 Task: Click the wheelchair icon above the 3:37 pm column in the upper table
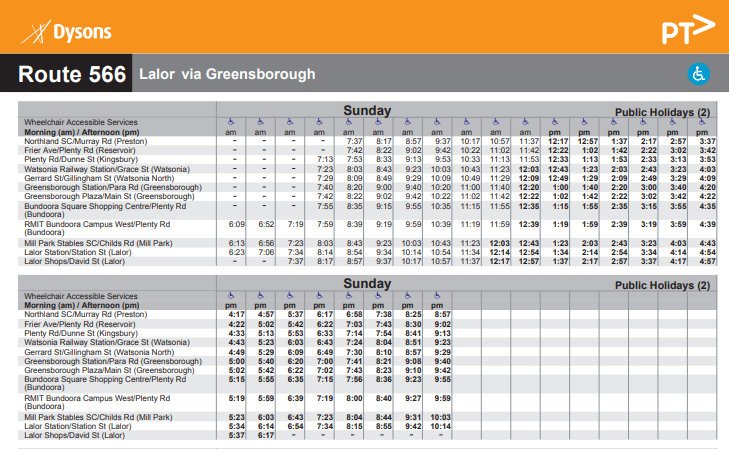[x=702, y=122]
